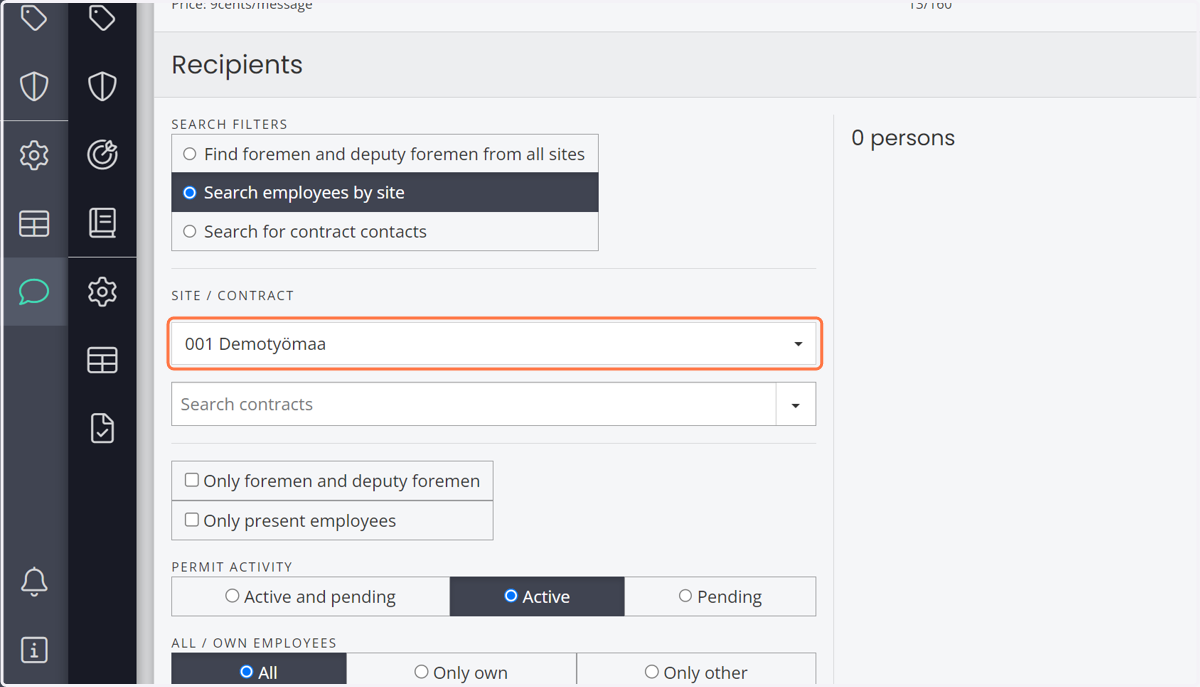
Task: Open the speech bubble messages icon
Action: coord(34,291)
